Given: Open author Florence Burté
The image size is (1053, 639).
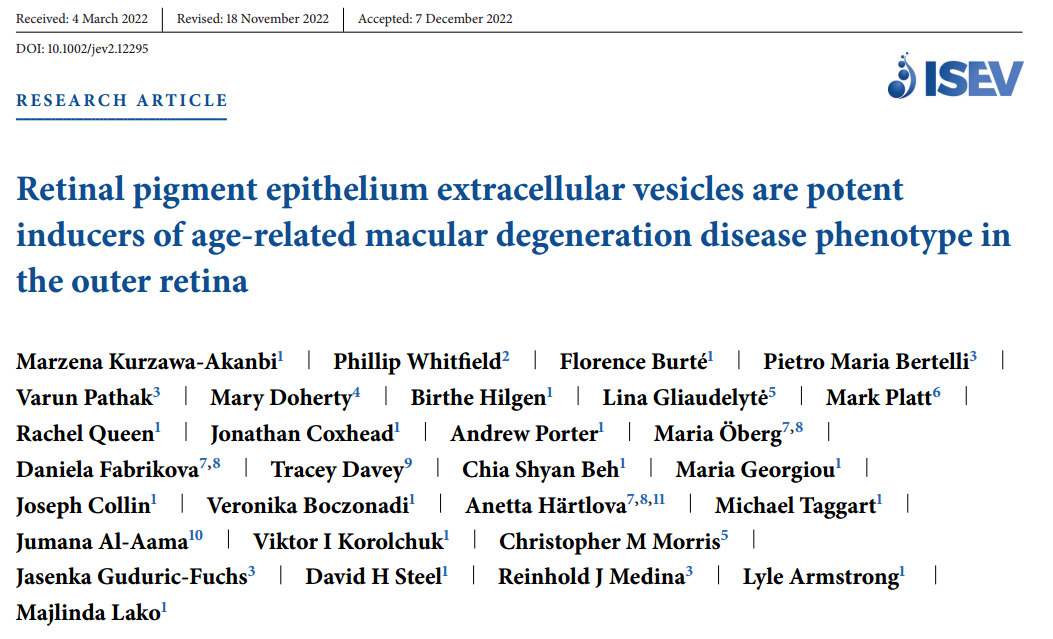Looking at the screenshot, I should pyautogui.click(x=633, y=362).
